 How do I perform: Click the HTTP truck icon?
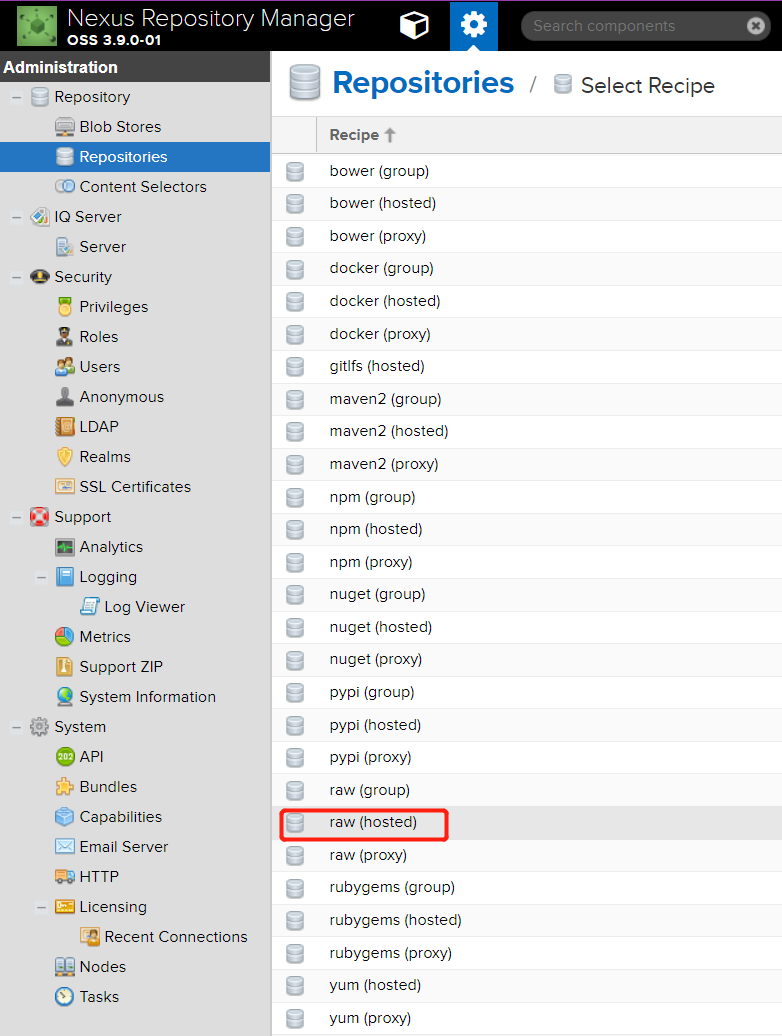click(x=65, y=877)
